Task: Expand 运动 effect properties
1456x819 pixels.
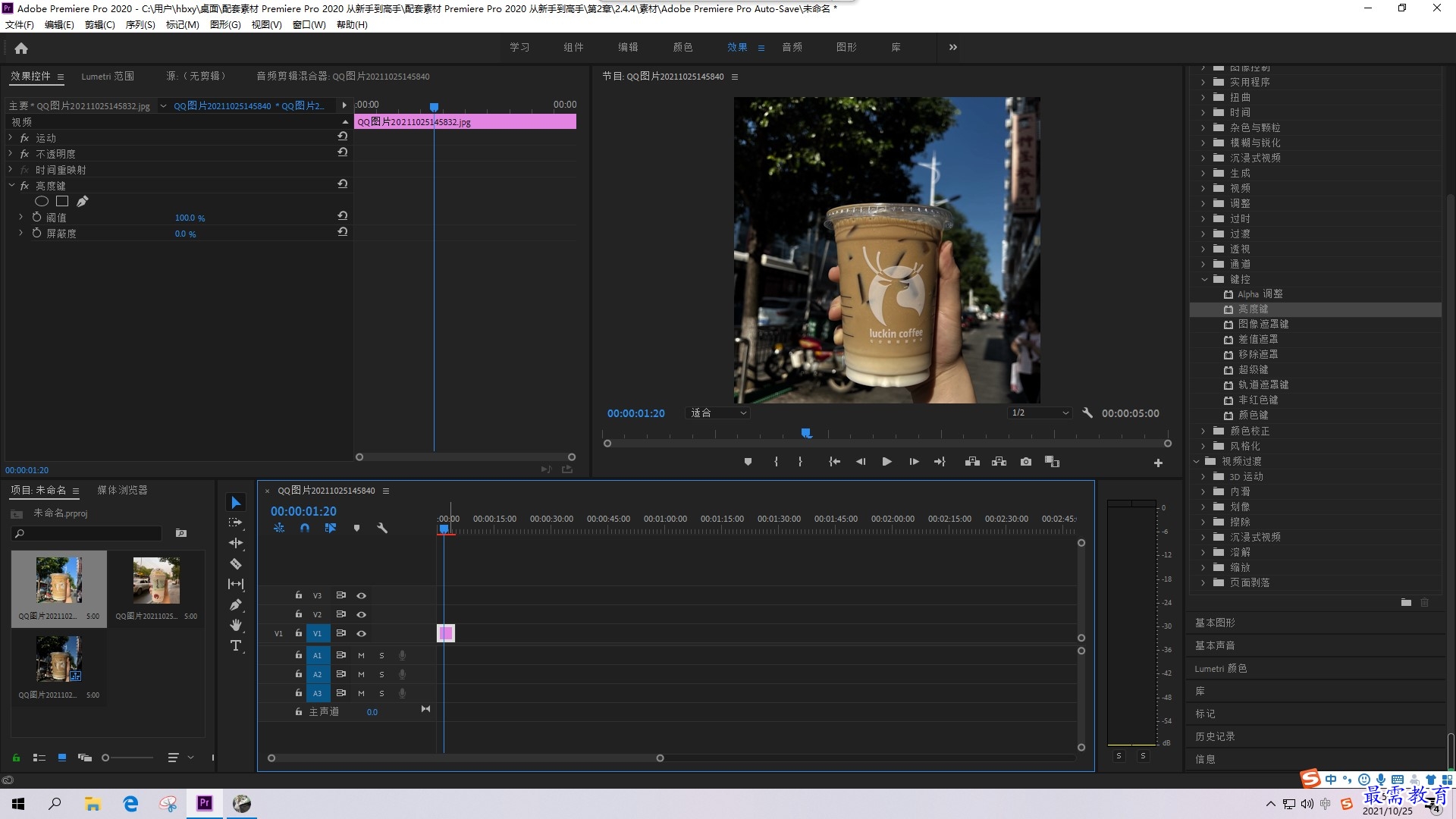Action: tap(11, 138)
